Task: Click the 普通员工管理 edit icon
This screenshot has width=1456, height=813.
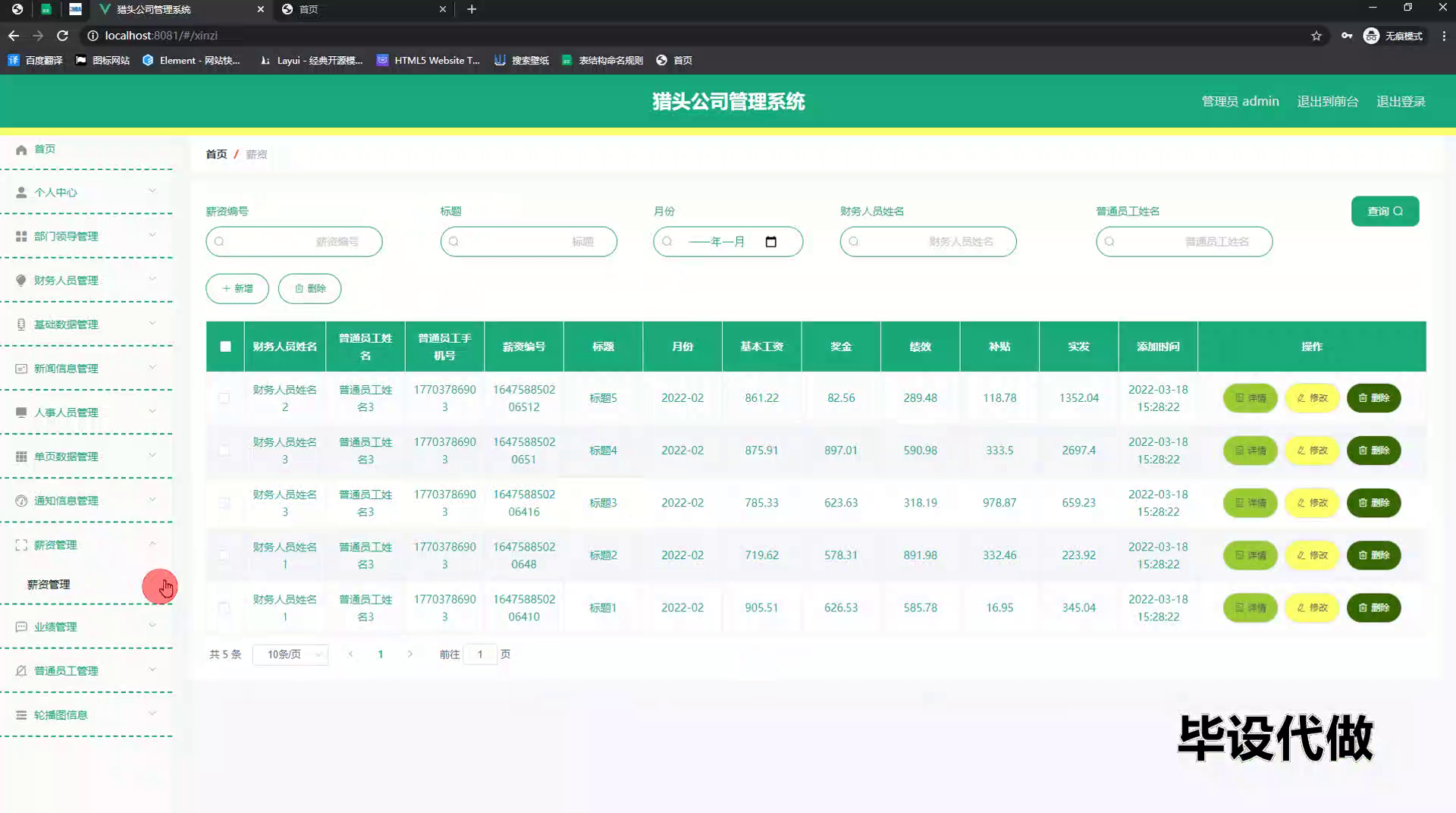Action: [x=21, y=671]
